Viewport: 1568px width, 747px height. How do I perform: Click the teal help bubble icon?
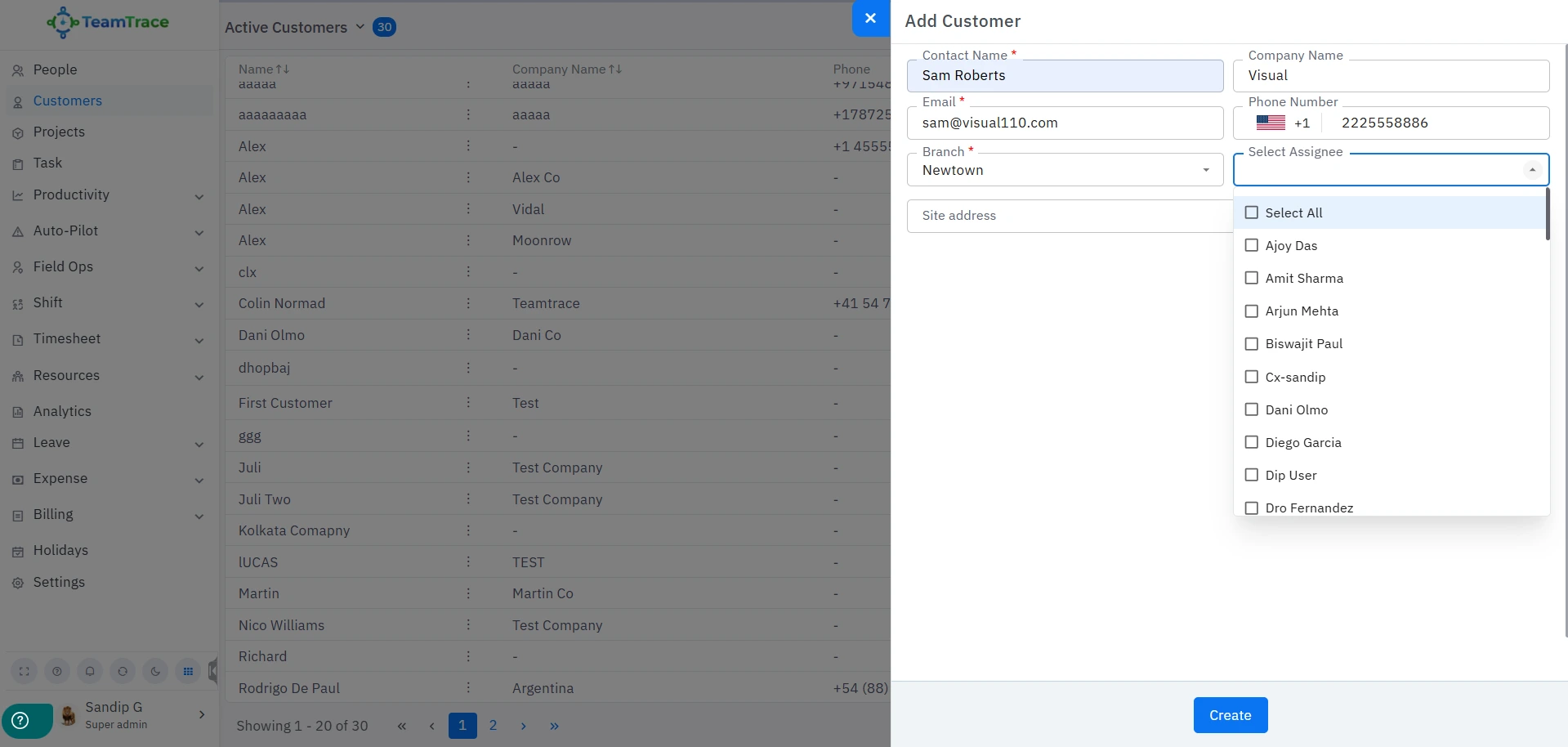[21, 720]
